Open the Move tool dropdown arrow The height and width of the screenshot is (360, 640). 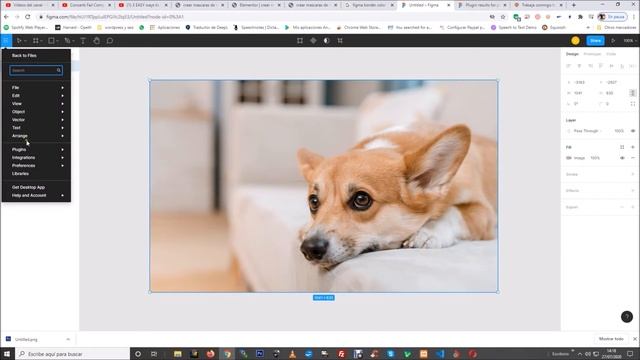(x=25, y=41)
